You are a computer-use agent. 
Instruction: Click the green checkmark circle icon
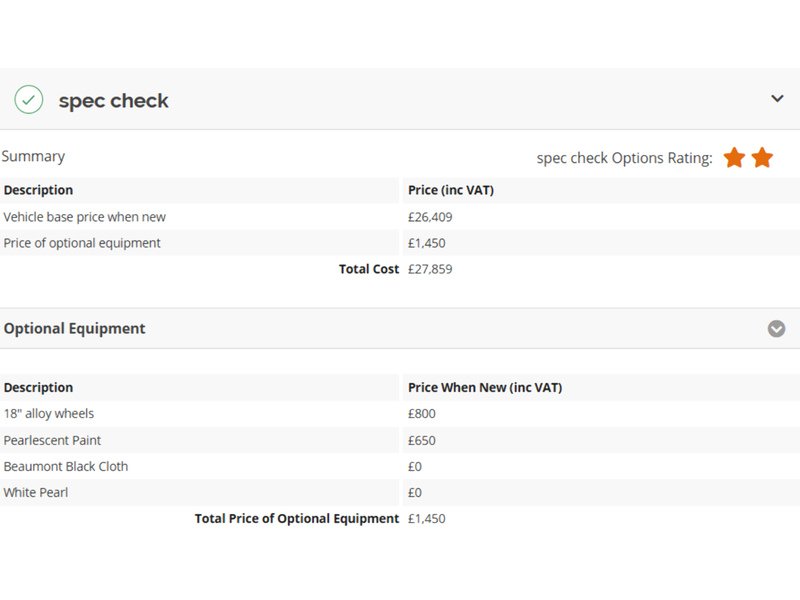[29, 100]
